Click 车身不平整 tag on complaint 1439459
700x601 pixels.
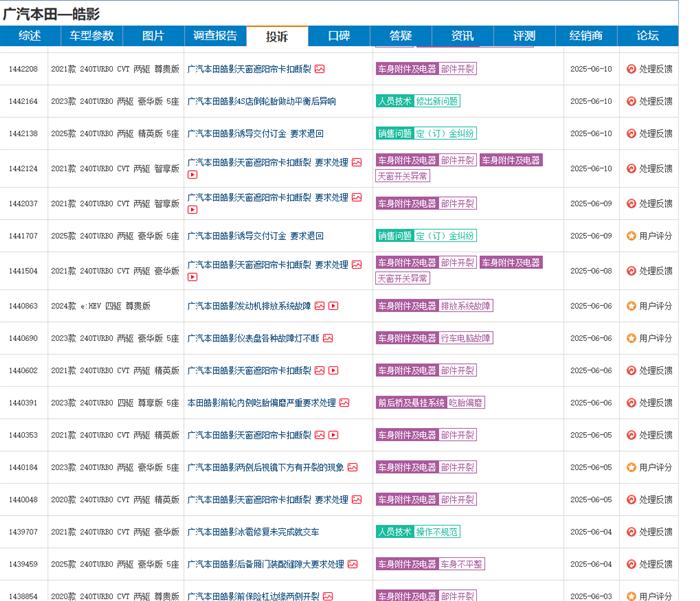[x=462, y=564]
